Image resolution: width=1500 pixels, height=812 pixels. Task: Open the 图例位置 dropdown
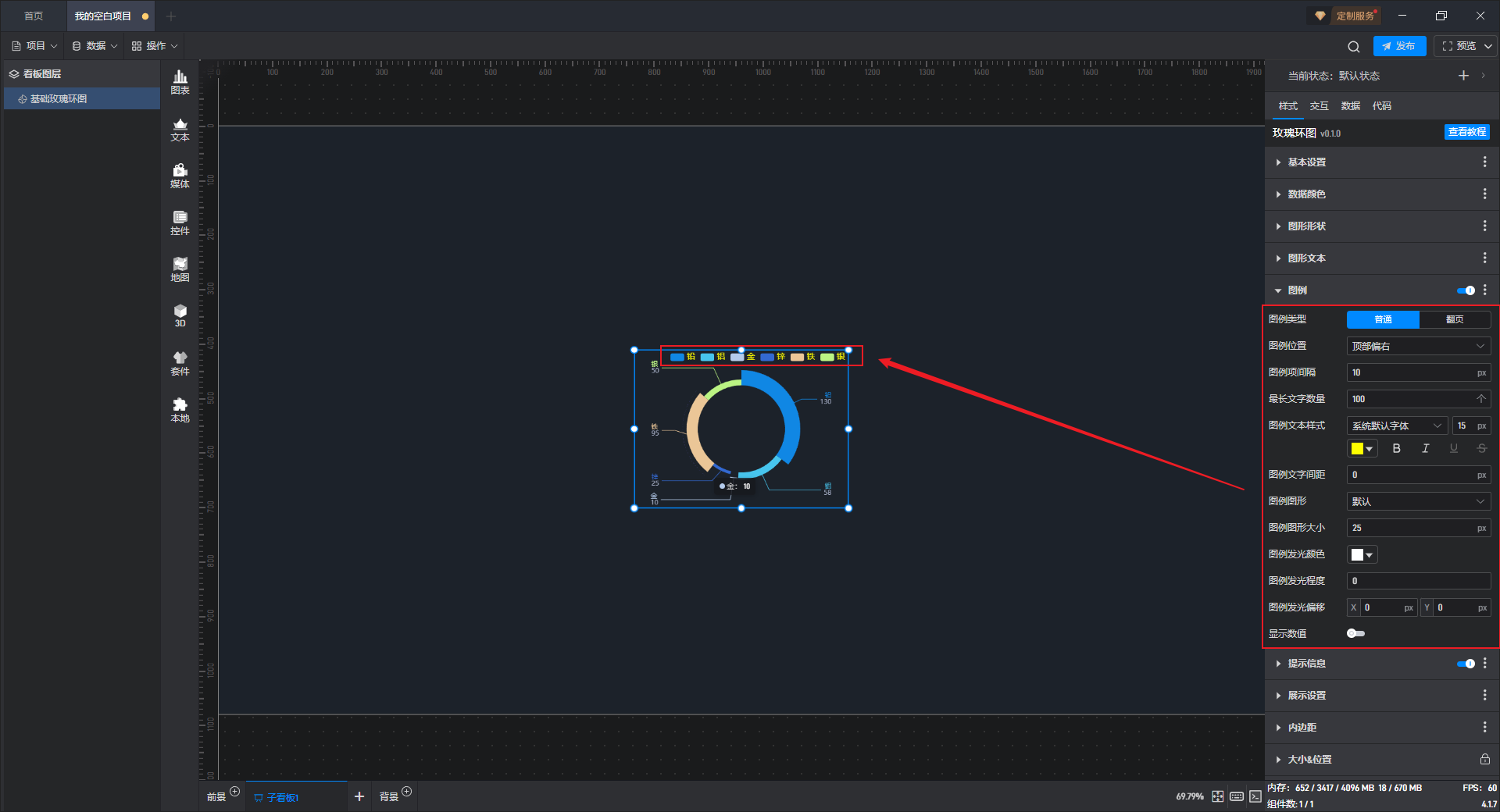coord(1419,346)
